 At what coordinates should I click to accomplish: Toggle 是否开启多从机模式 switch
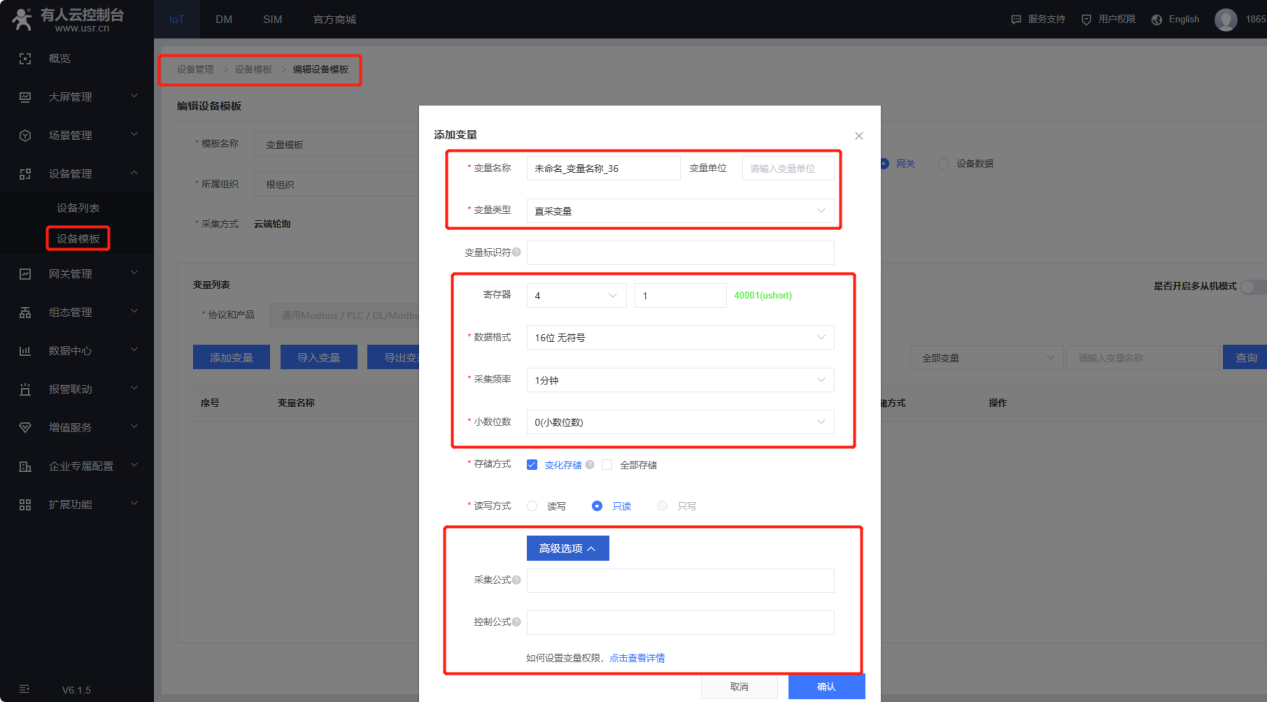point(1253,286)
